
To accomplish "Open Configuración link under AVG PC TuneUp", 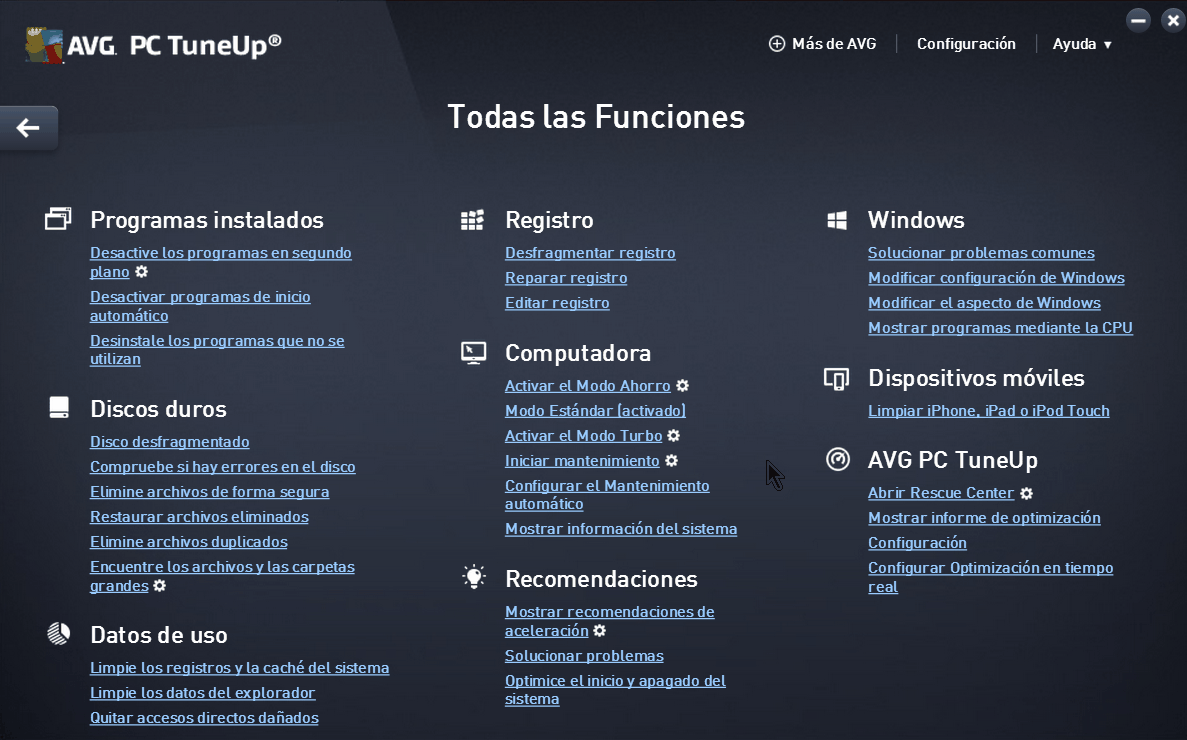I will [x=918, y=543].
